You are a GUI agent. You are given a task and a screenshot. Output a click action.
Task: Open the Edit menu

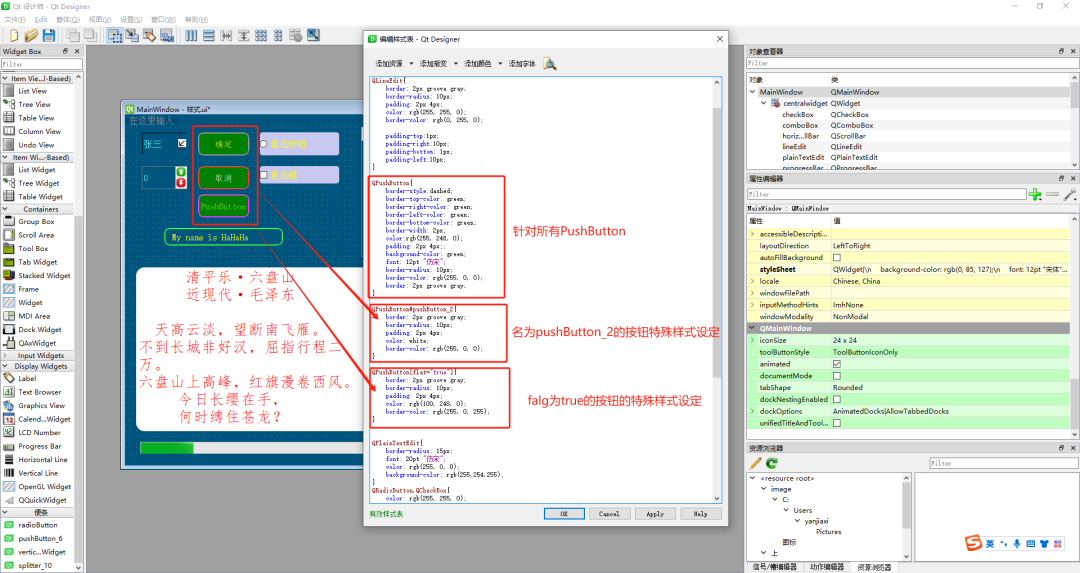[x=41, y=19]
